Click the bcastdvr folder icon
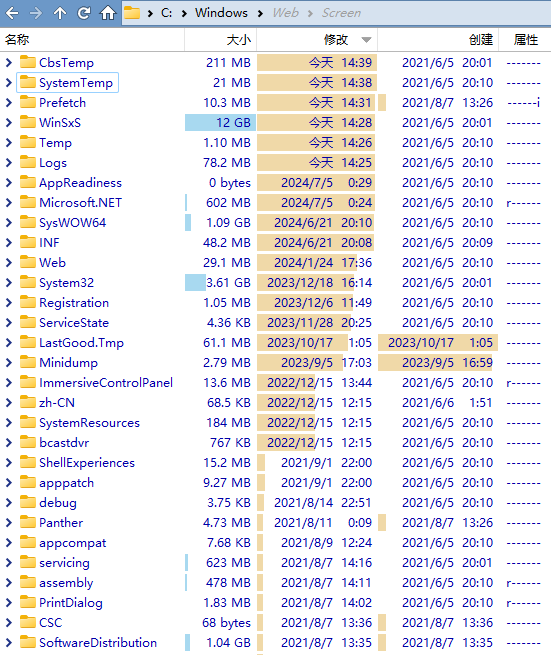The height and width of the screenshot is (655, 551). point(28,442)
